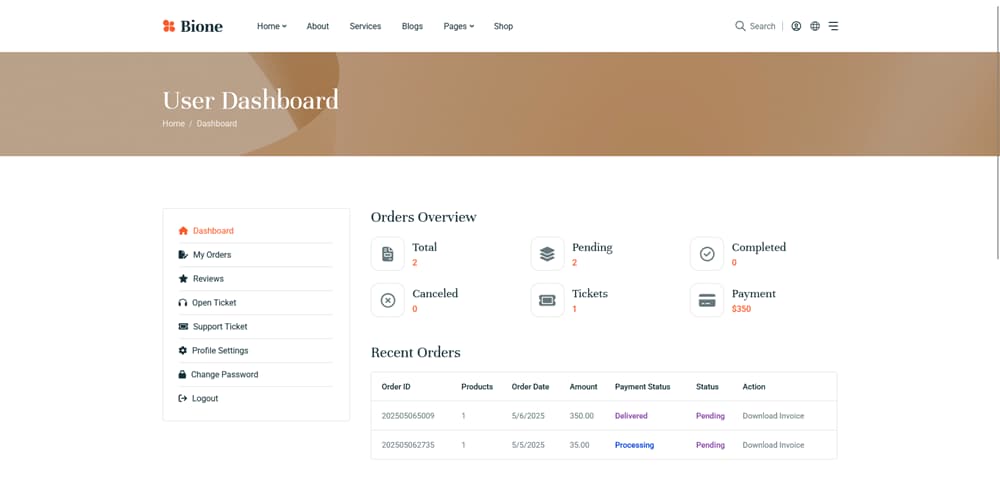Click the star icon beside Reviews
Viewport: 1000px width, 493px height.
183,279
